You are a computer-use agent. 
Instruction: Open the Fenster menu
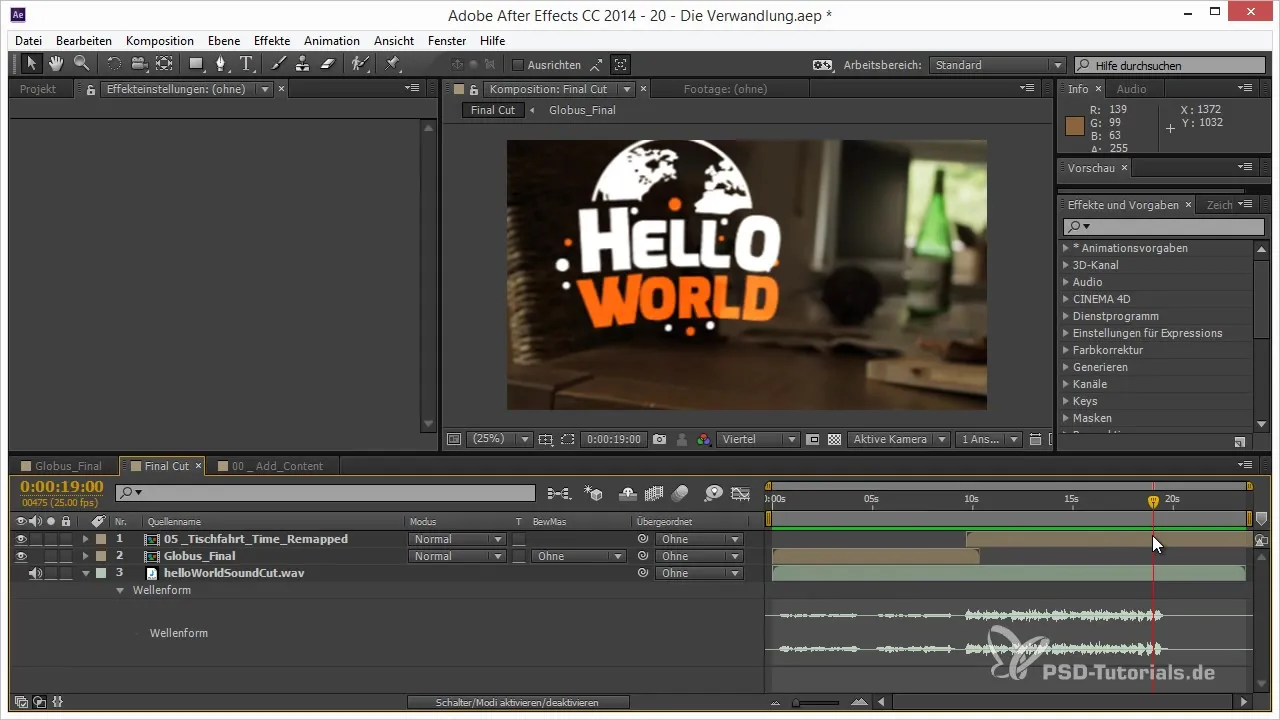(x=447, y=41)
